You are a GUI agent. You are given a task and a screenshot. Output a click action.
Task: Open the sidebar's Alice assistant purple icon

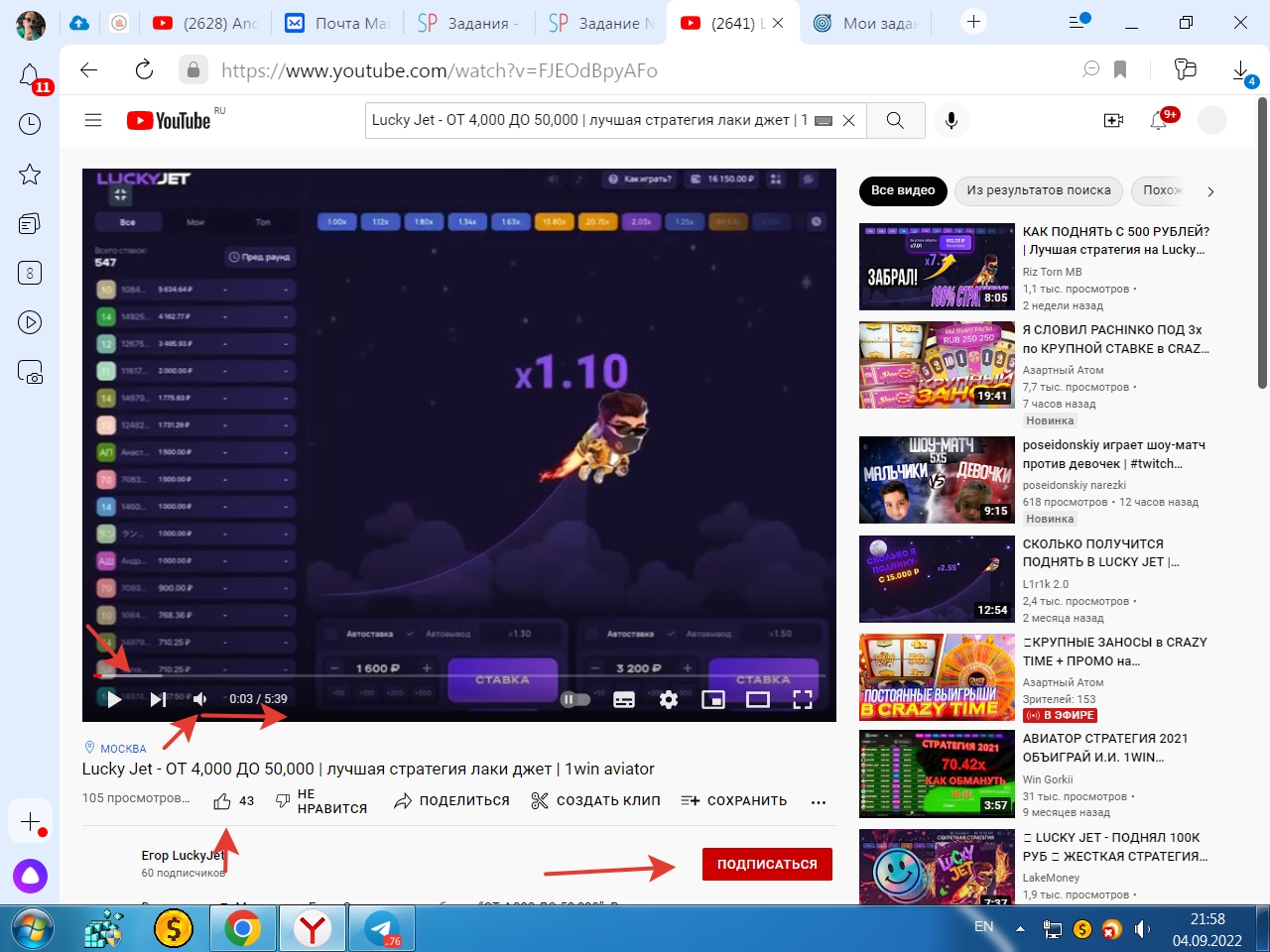(x=30, y=877)
